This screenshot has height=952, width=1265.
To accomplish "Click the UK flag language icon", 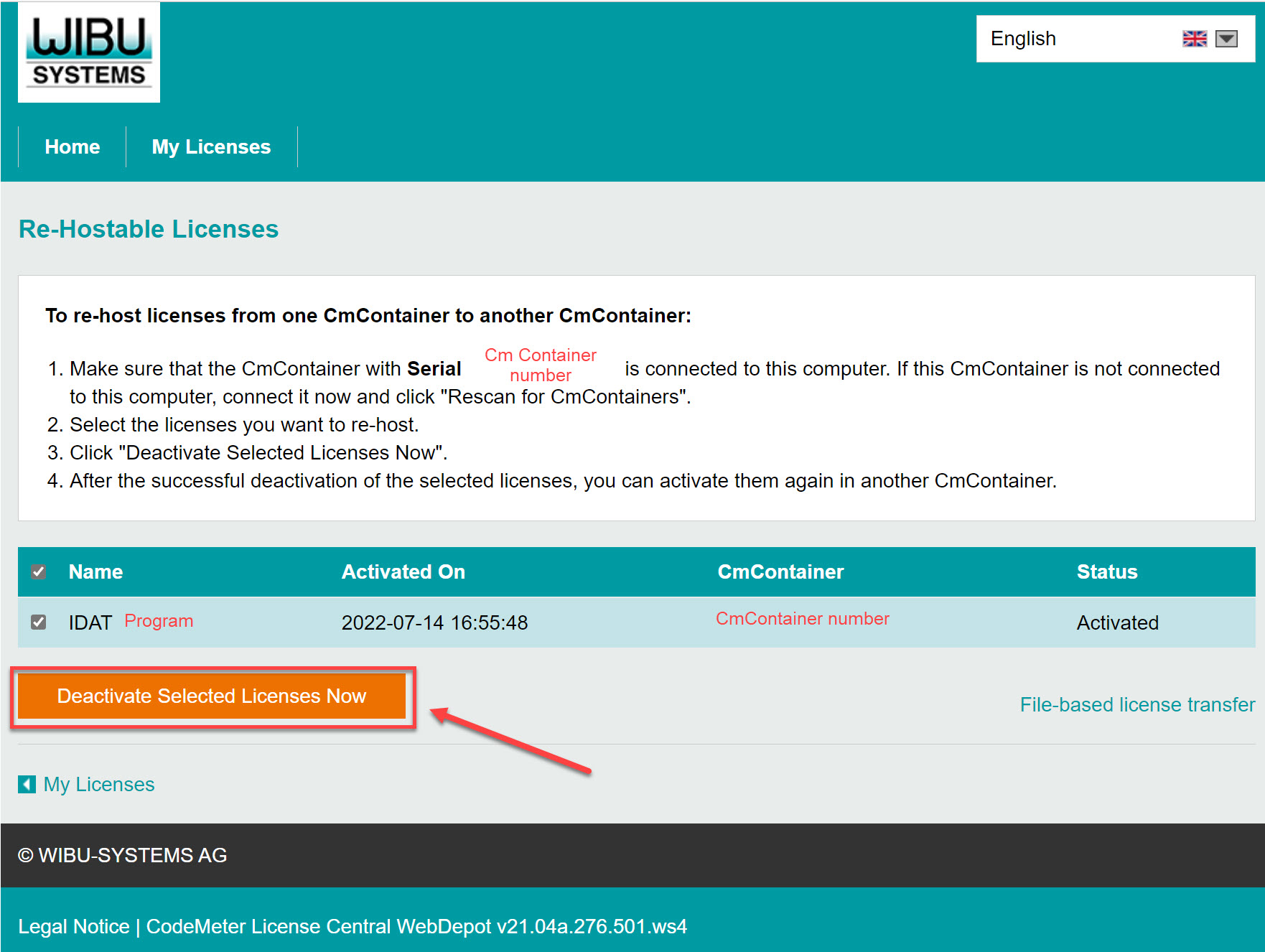I will pos(1195,39).
